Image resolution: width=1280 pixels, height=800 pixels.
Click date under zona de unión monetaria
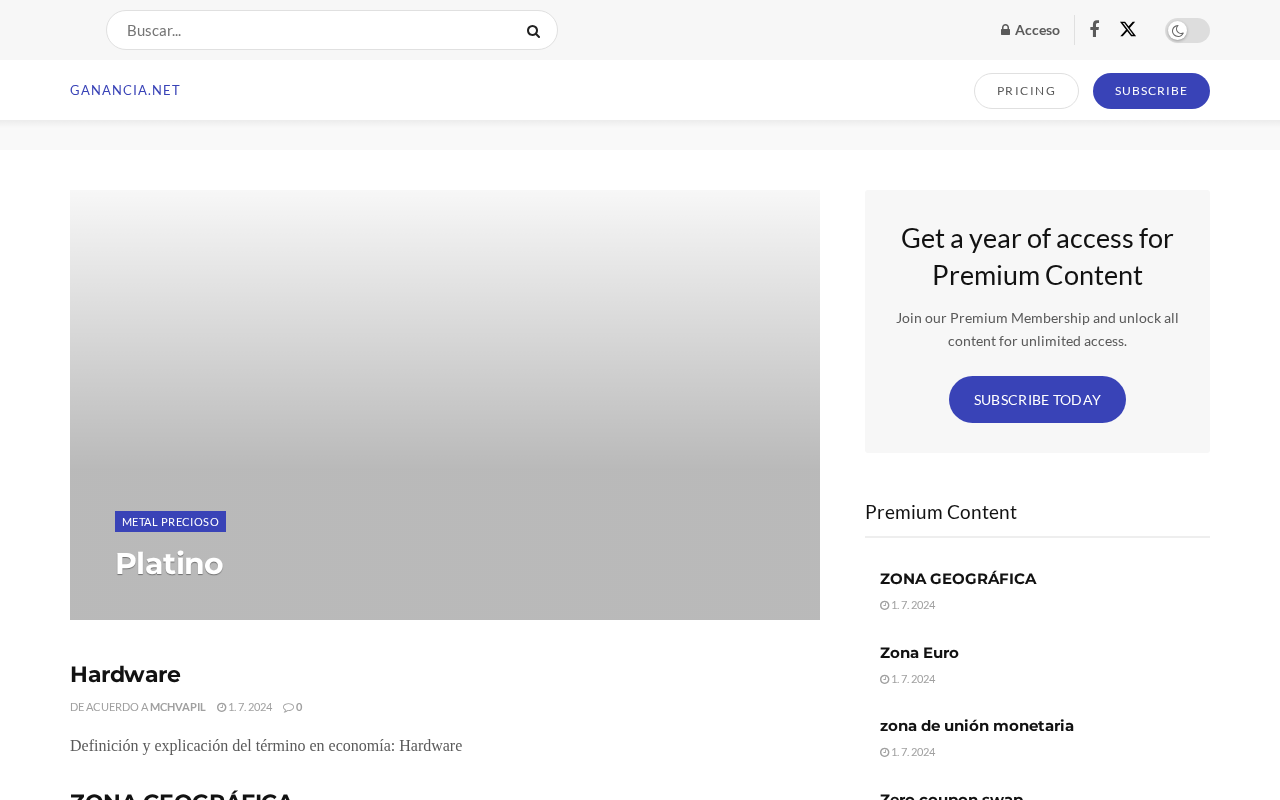[x=908, y=752]
